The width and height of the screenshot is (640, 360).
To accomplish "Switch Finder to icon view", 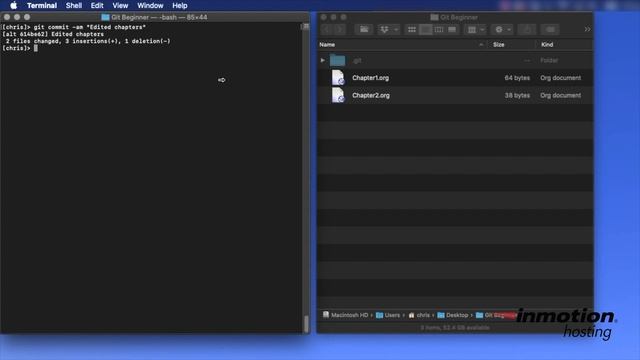I will click(x=412, y=29).
